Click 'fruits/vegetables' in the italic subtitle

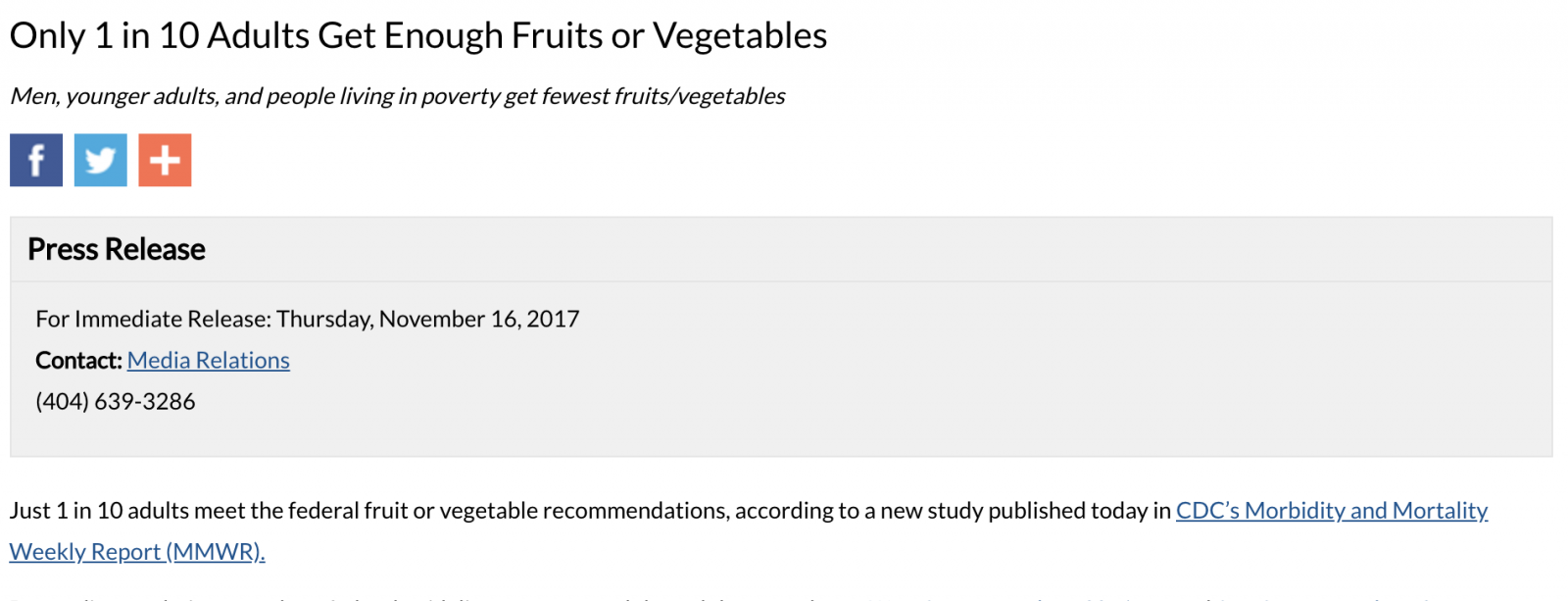coord(700,96)
